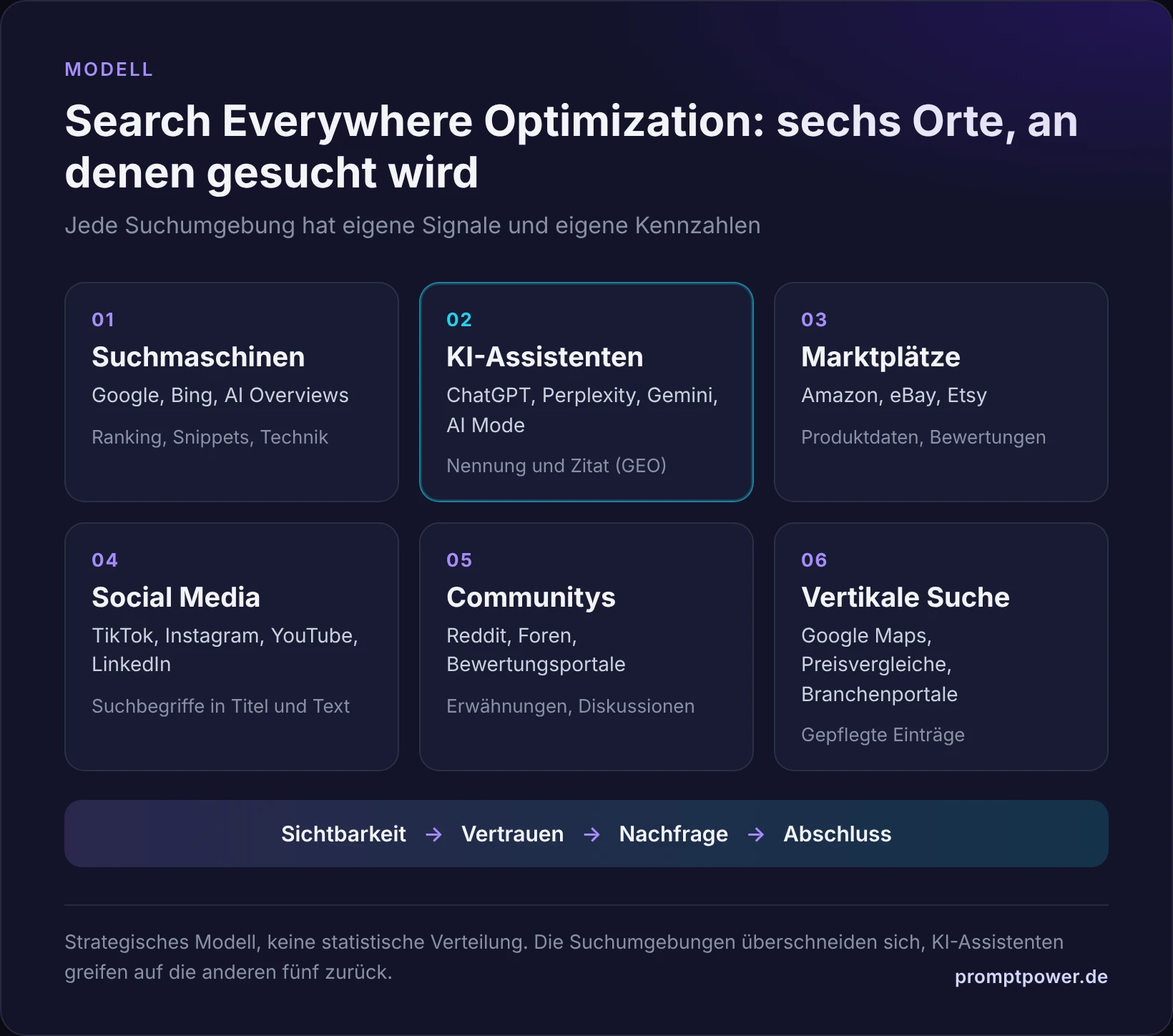Click 'Suchbegriffe in Titel und Text'
1173x1036 pixels.
pyautogui.click(x=220, y=706)
